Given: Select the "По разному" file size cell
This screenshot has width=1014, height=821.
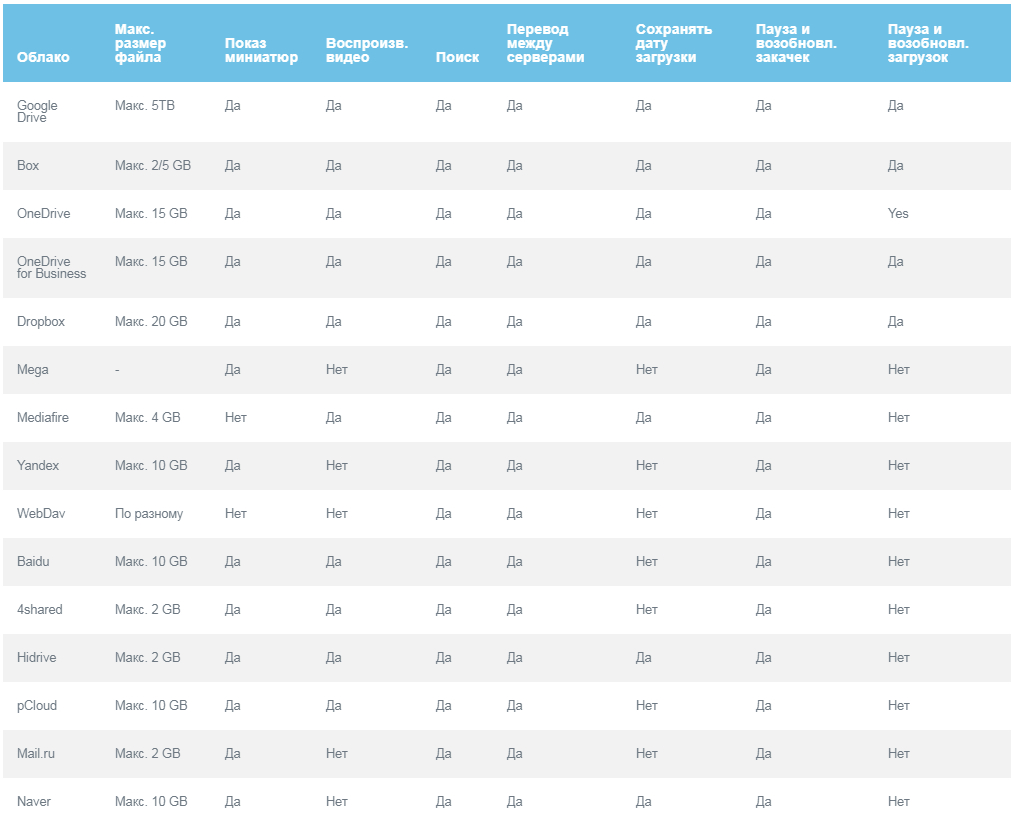Looking at the screenshot, I should [x=149, y=513].
